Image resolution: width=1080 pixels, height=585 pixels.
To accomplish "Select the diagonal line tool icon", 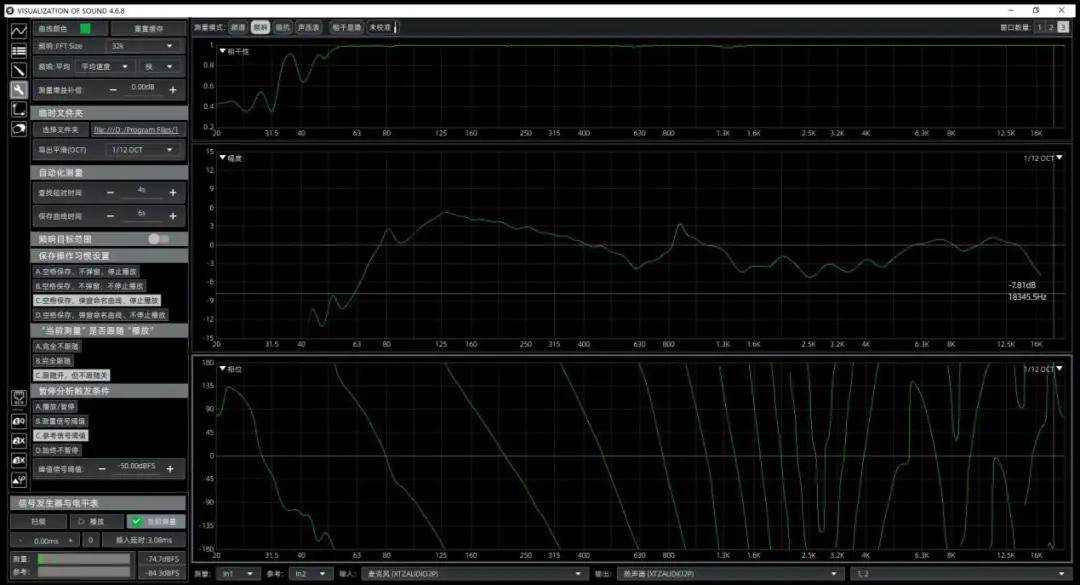I will pyautogui.click(x=18, y=70).
